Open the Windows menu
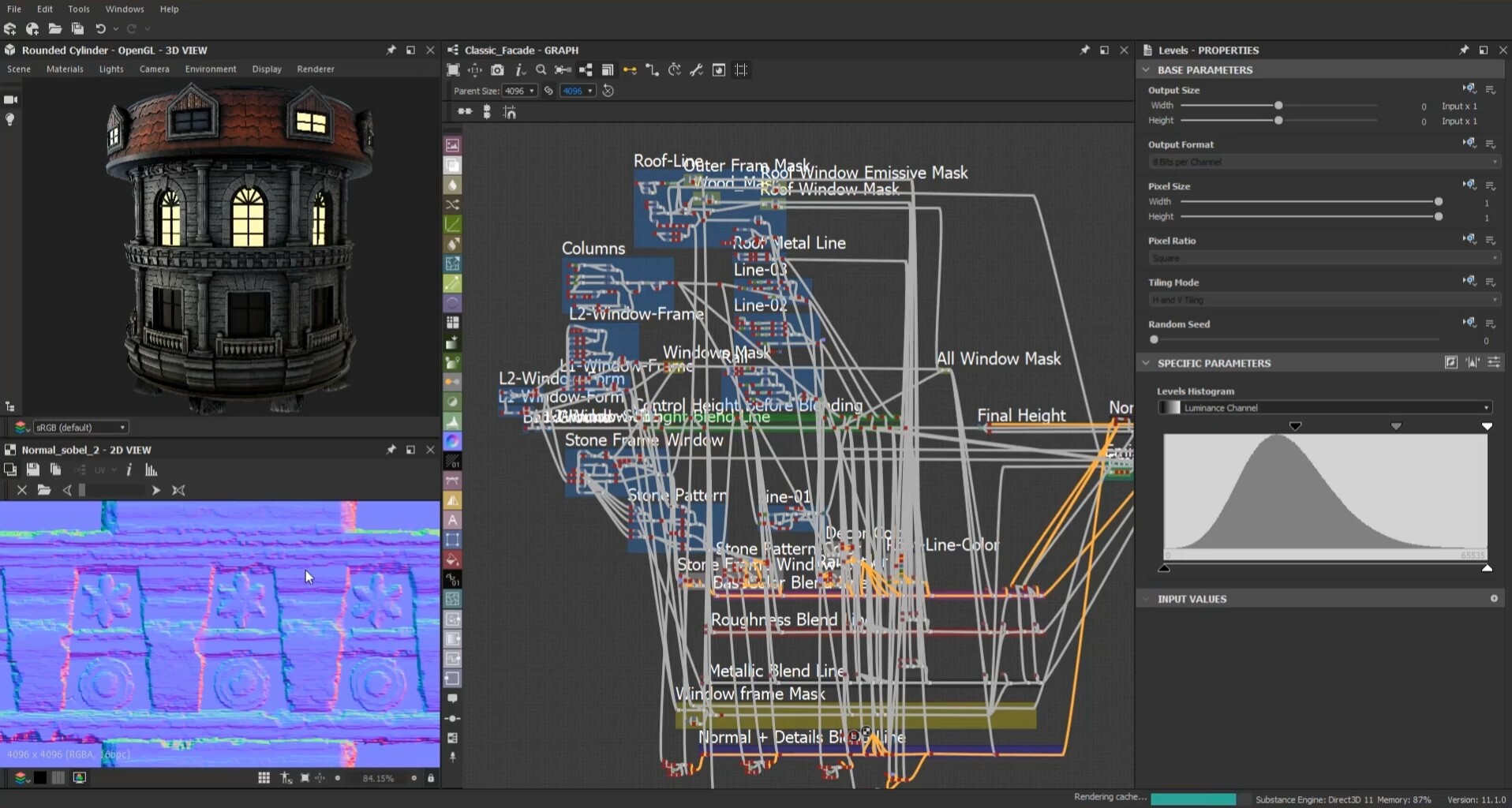The width and height of the screenshot is (1512, 808). click(125, 9)
